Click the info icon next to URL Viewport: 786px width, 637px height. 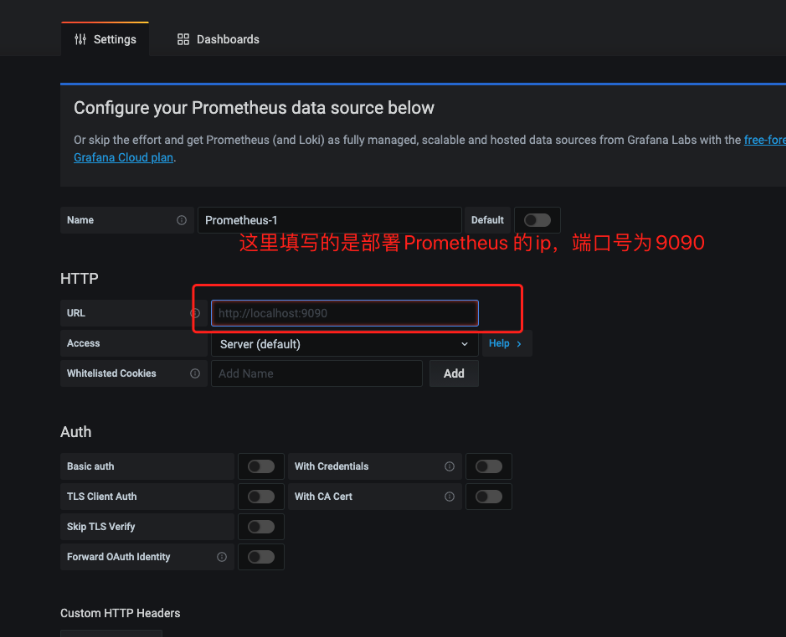[x=195, y=313]
